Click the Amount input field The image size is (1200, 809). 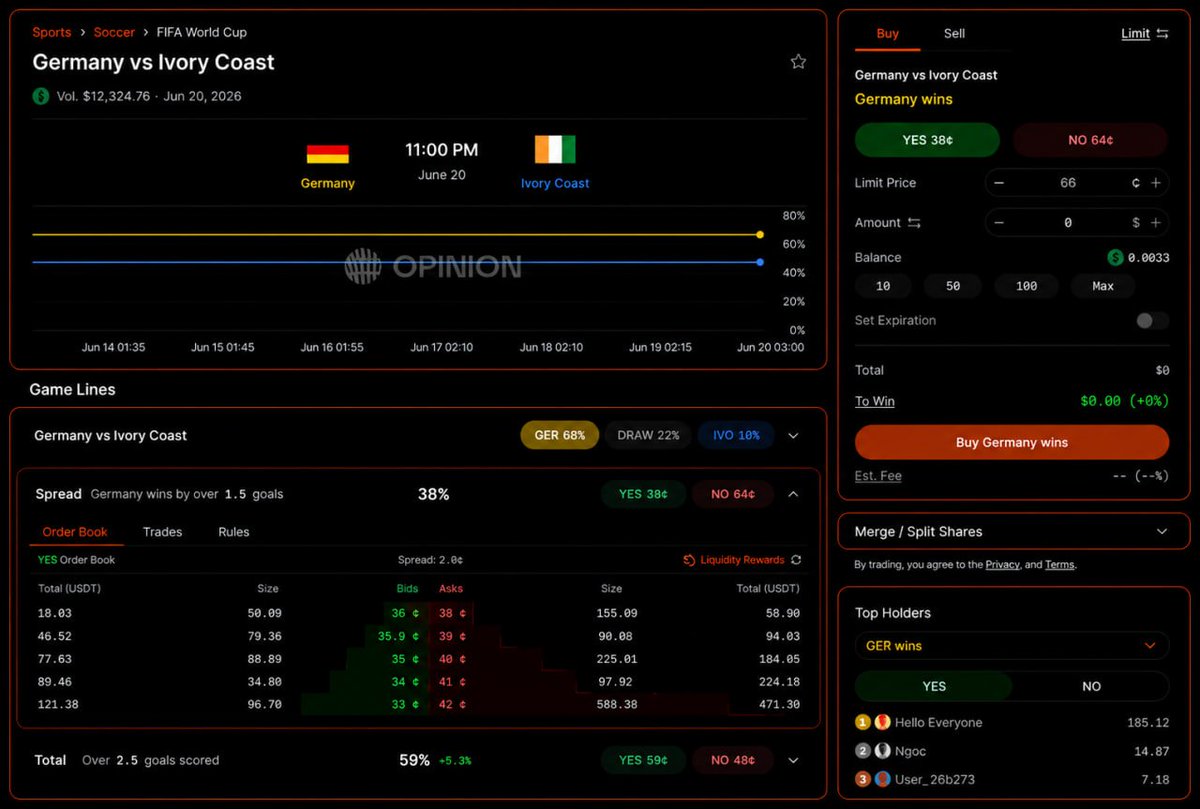click(x=1077, y=223)
